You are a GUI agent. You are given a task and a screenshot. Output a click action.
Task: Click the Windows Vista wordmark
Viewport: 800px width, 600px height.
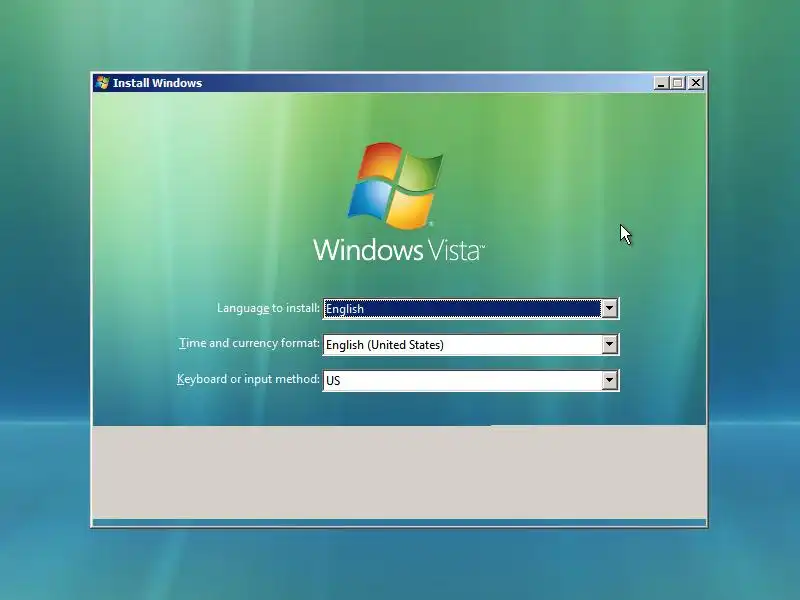coord(398,249)
